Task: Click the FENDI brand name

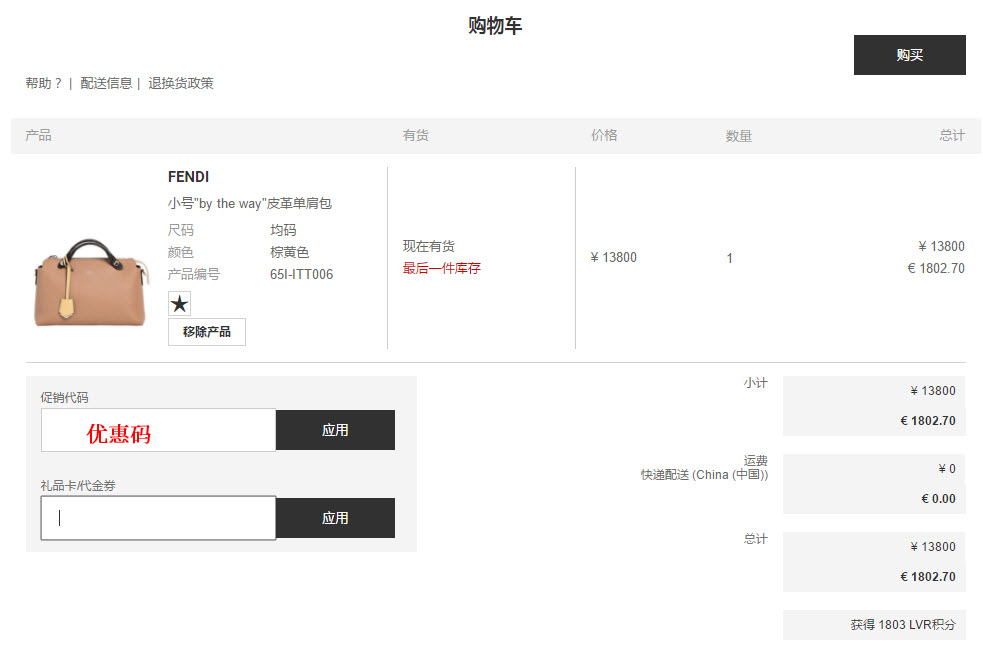Action: (188, 177)
